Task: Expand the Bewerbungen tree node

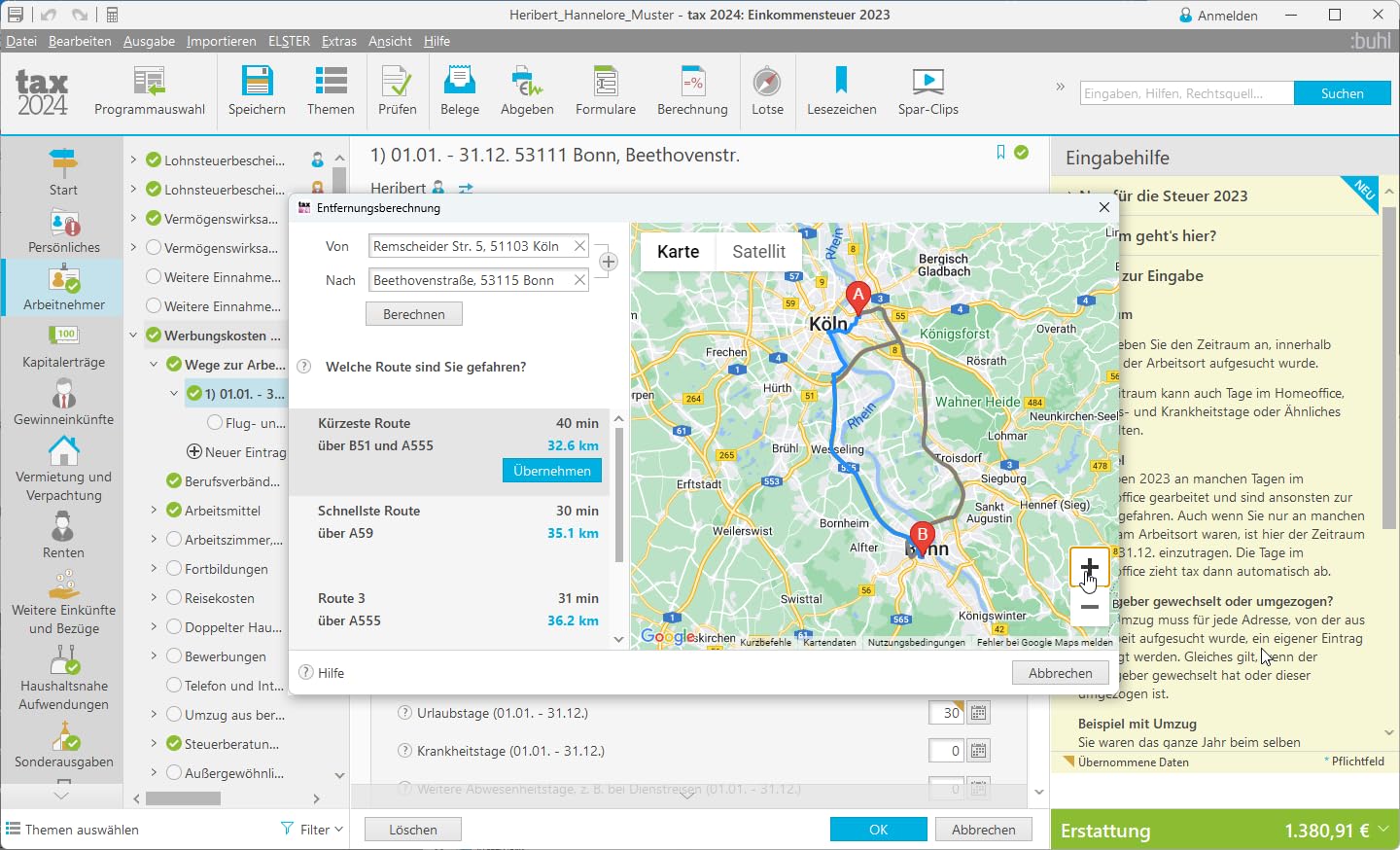Action: pos(154,656)
